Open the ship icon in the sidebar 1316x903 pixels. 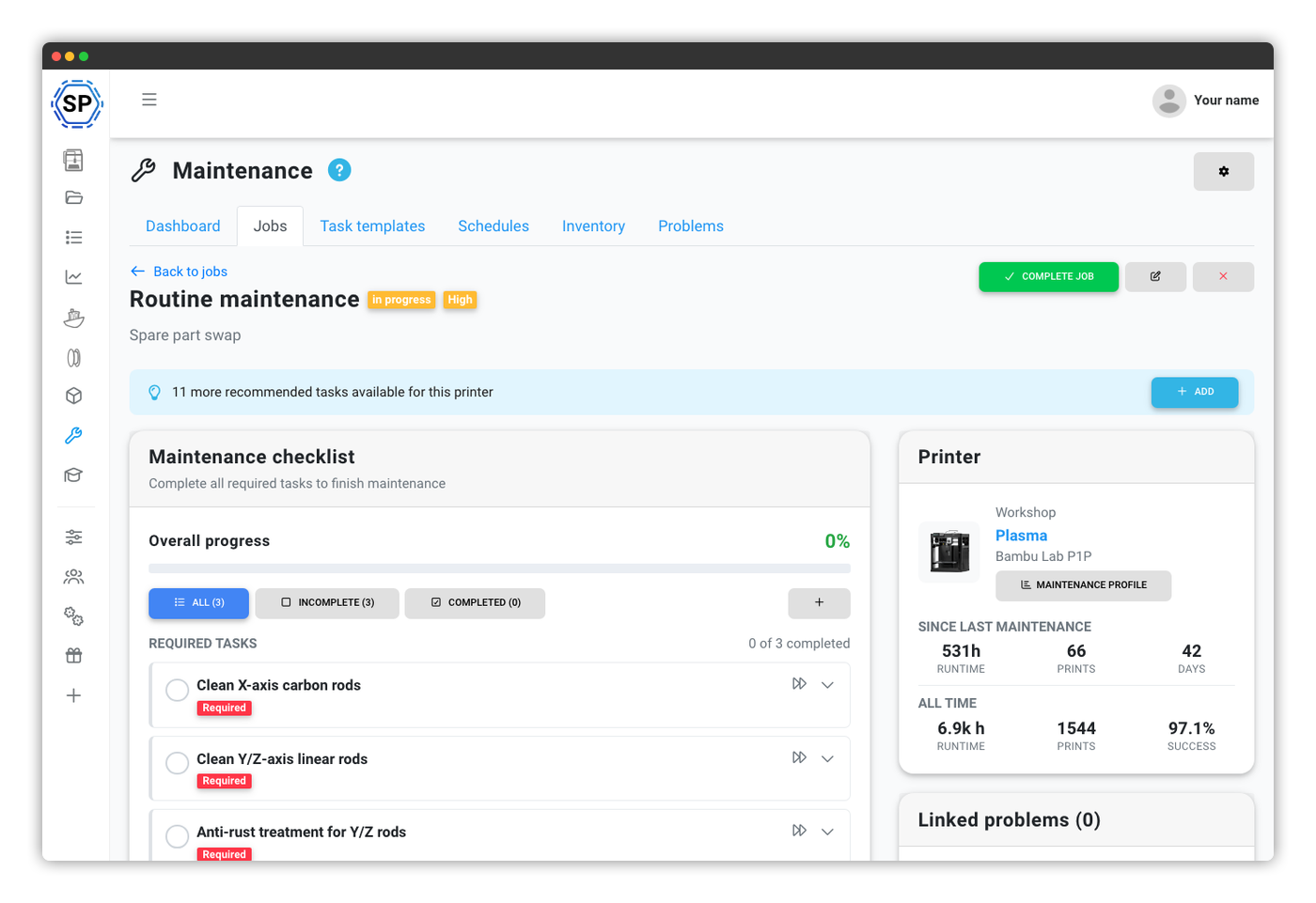pos(73,318)
